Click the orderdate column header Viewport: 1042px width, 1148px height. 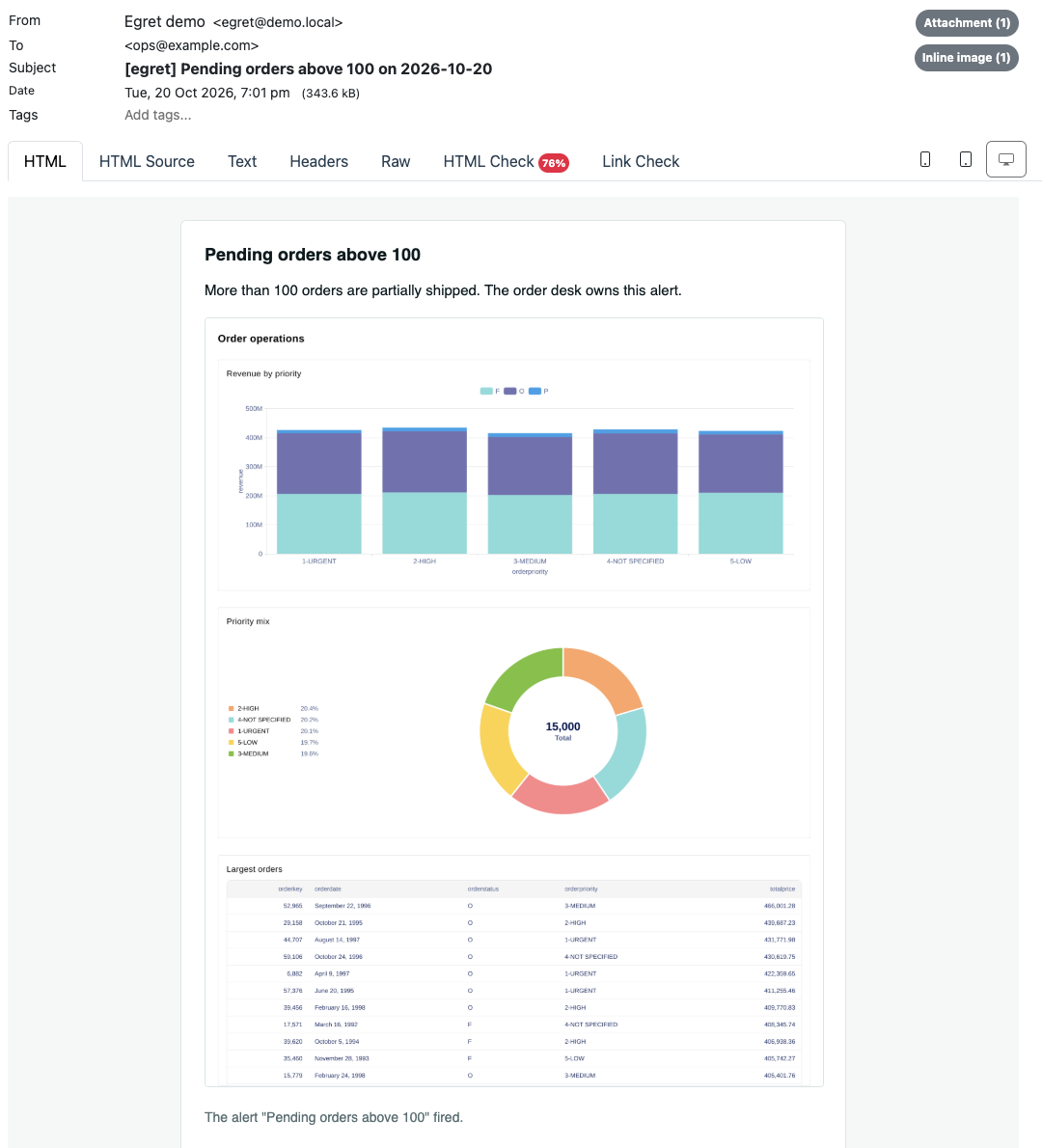[x=328, y=888]
